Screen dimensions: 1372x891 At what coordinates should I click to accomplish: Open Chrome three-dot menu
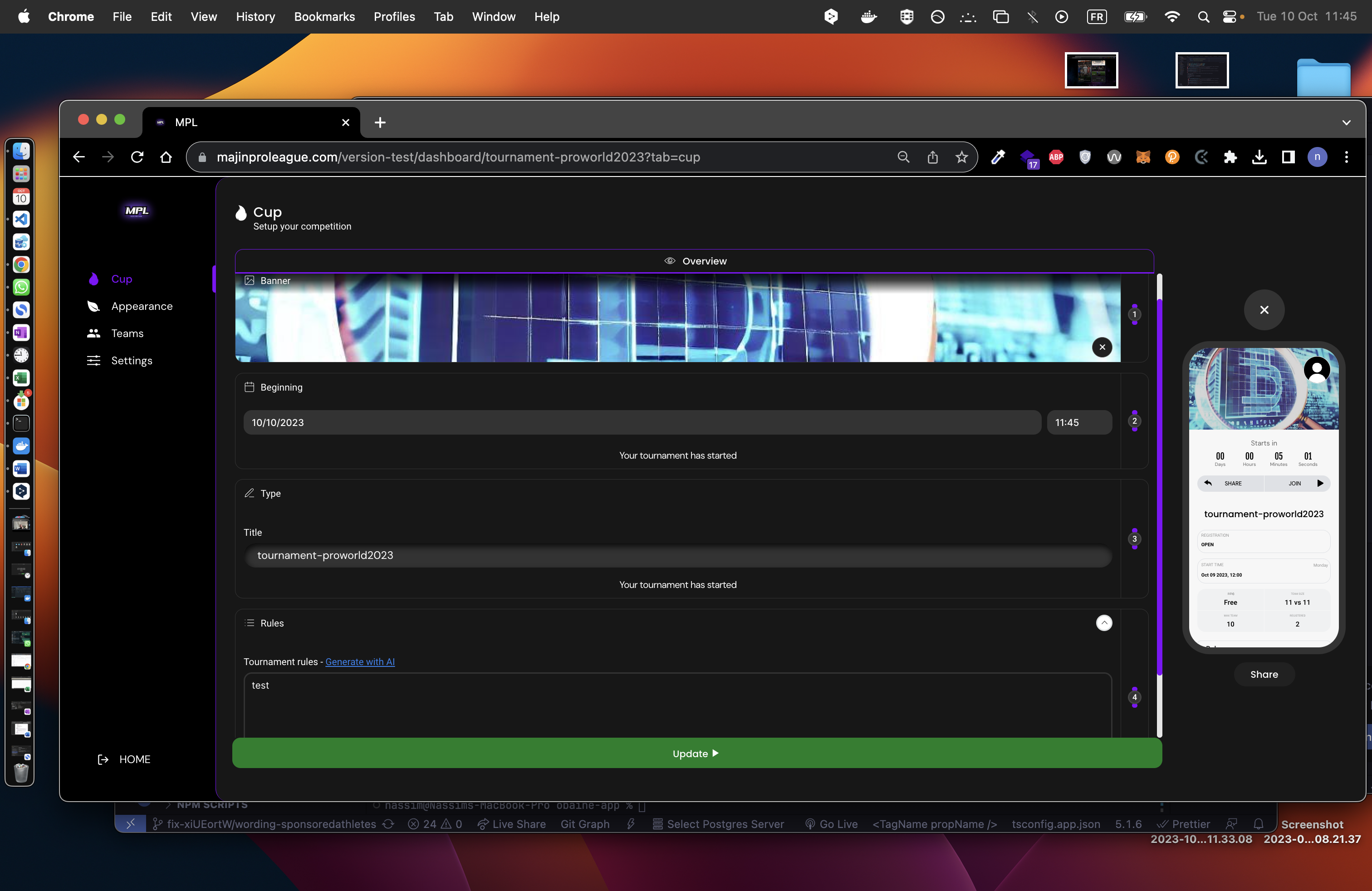tap(1346, 157)
